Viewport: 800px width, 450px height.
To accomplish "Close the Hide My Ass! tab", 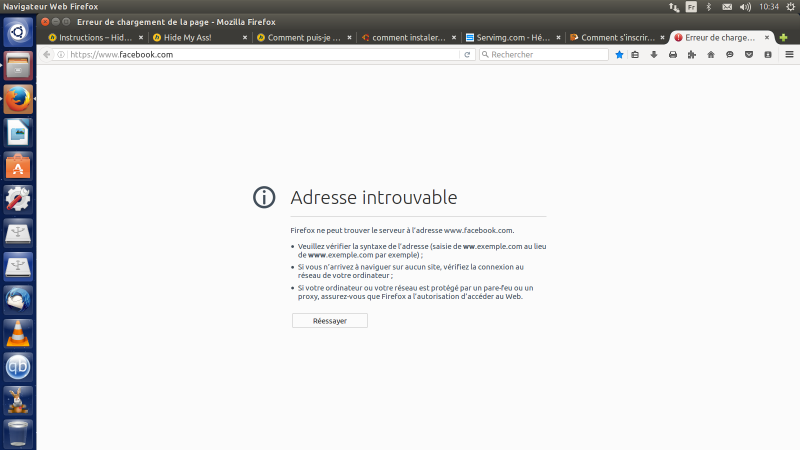I will pos(245,38).
